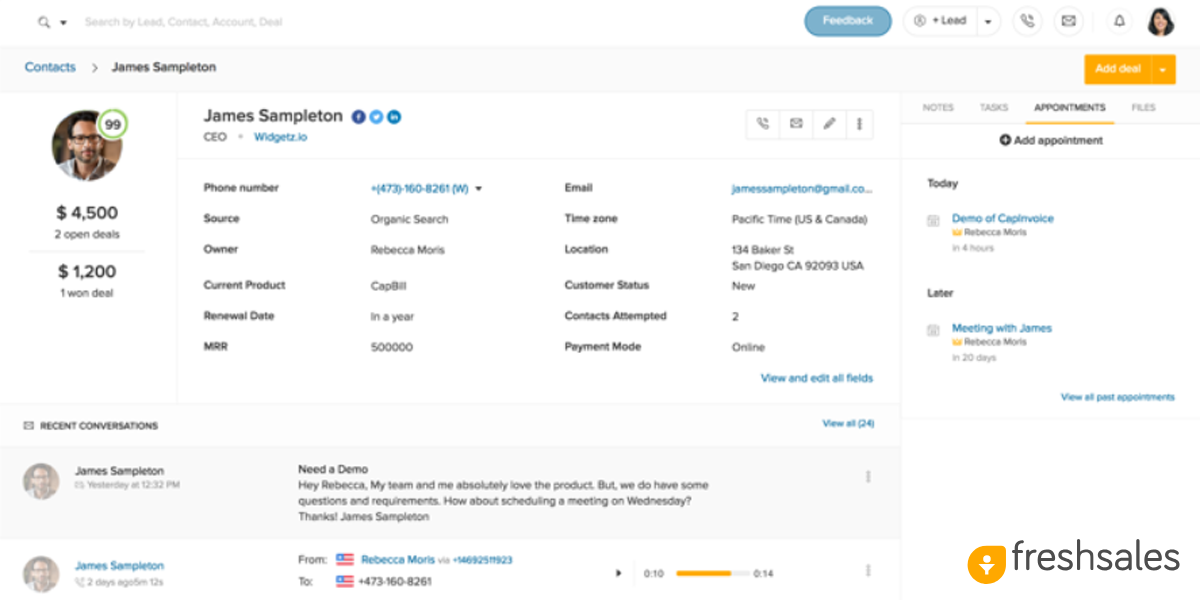Call contact using the header phone icon

tap(763, 124)
